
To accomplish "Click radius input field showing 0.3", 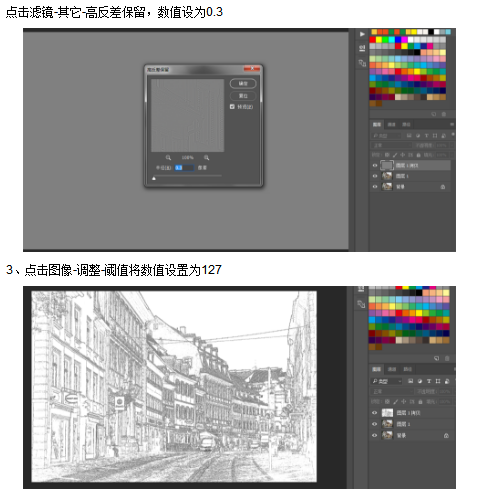I will tap(184, 168).
